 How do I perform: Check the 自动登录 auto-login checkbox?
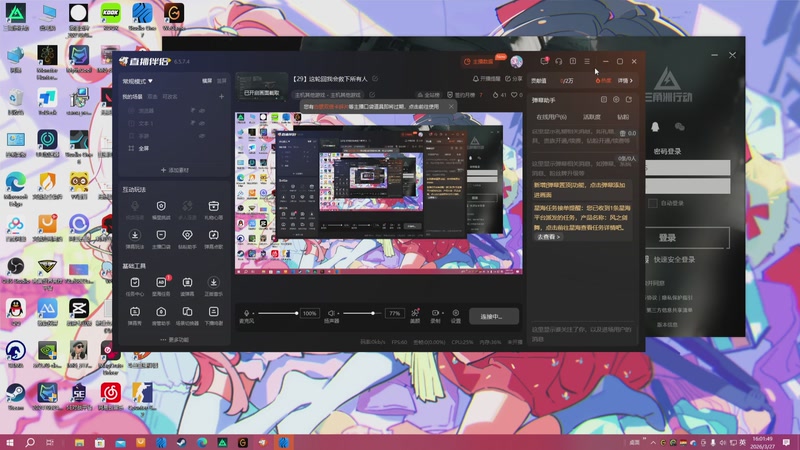(x=653, y=203)
